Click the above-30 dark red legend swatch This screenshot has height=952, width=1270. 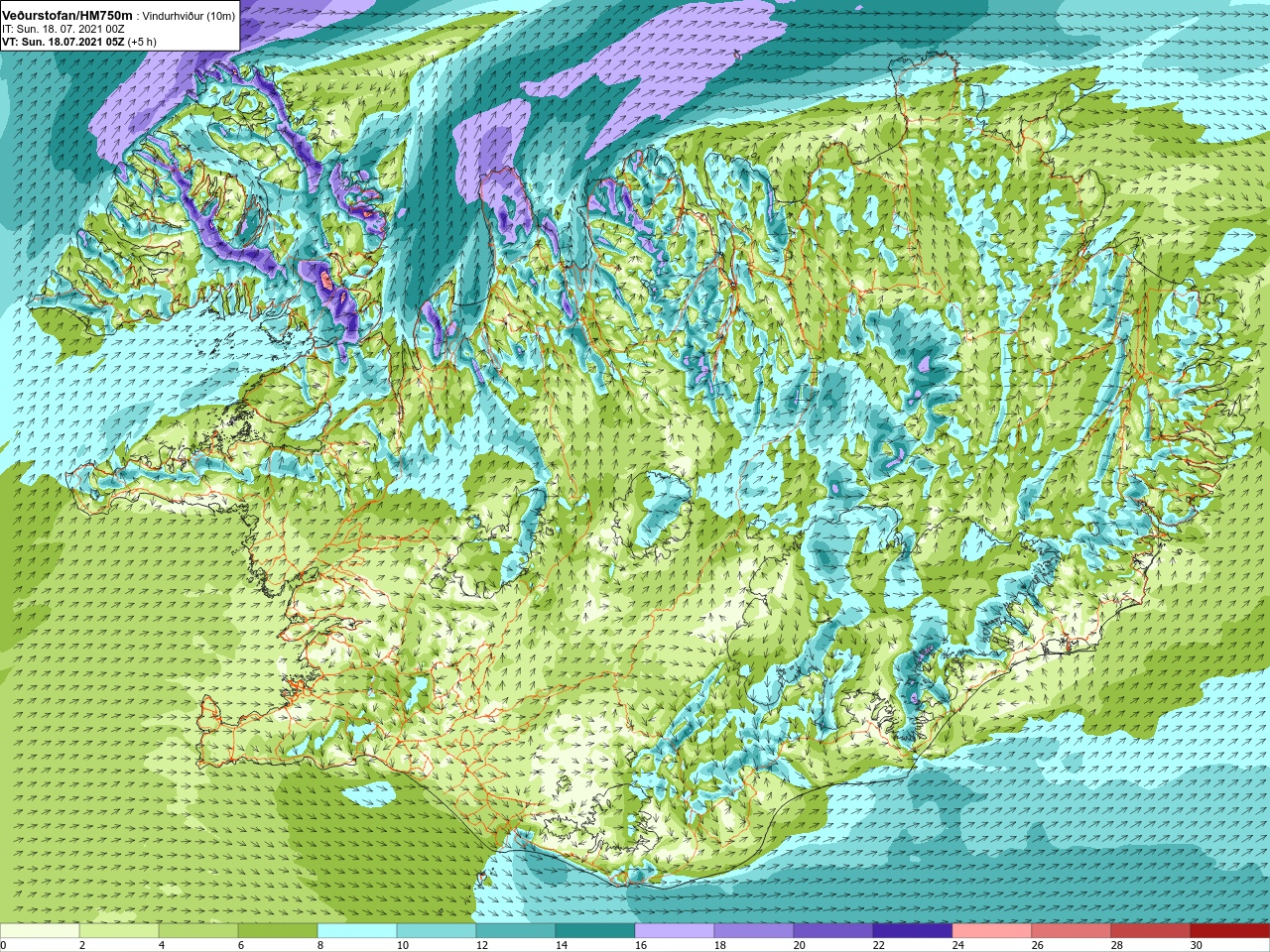click(x=1230, y=931)
